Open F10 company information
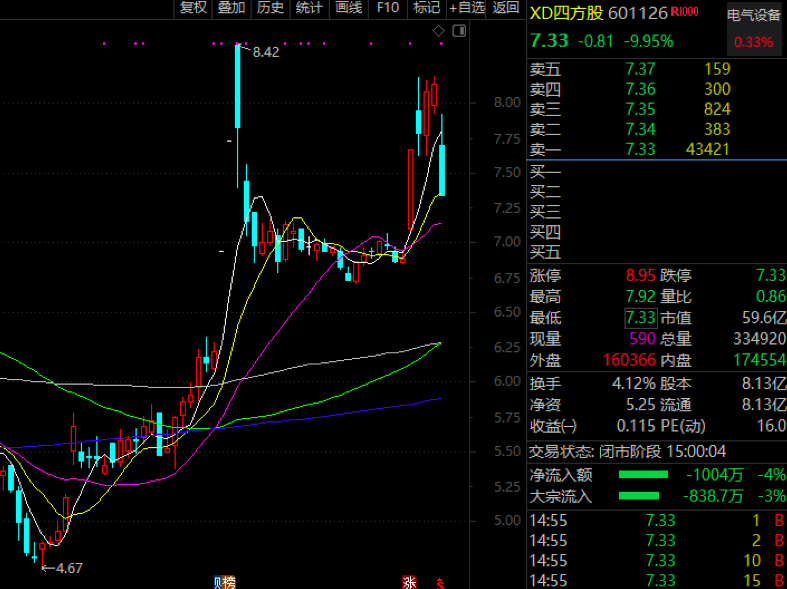The height and width of the screenshot is (589, 787). [x=387, y=8]
